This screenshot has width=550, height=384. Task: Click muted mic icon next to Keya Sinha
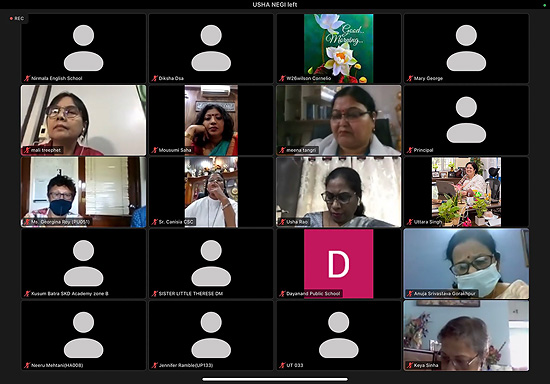[x=410, y=365]
